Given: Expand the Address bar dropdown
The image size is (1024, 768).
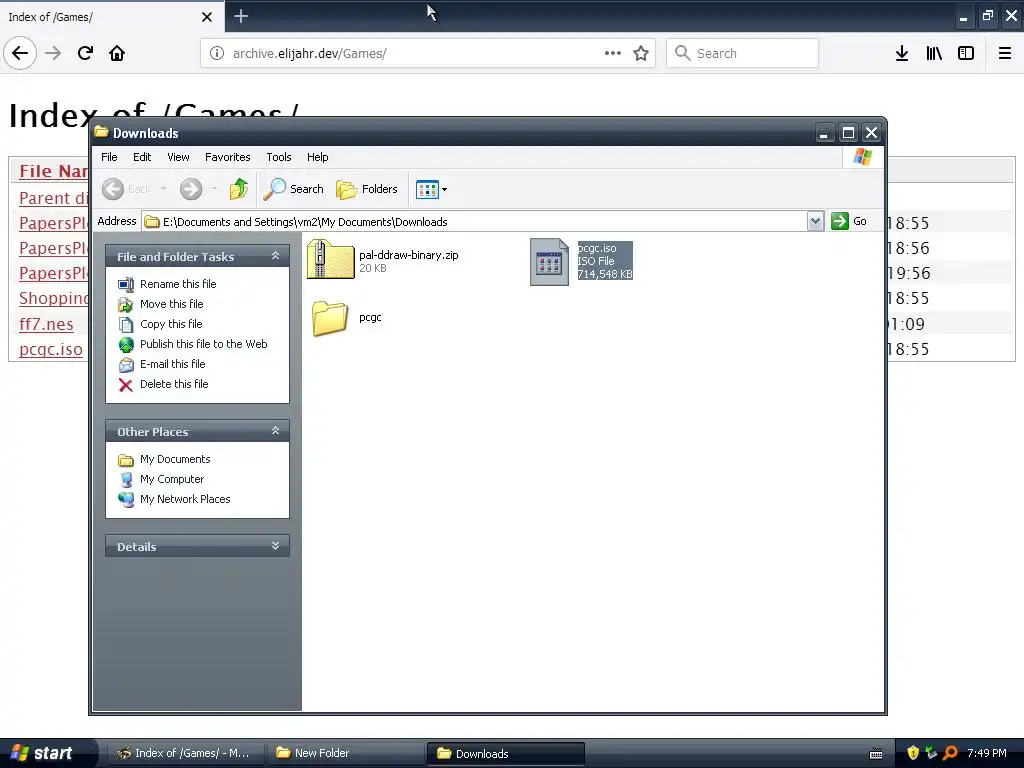Looking at the screenshot, I should [815, 221].
